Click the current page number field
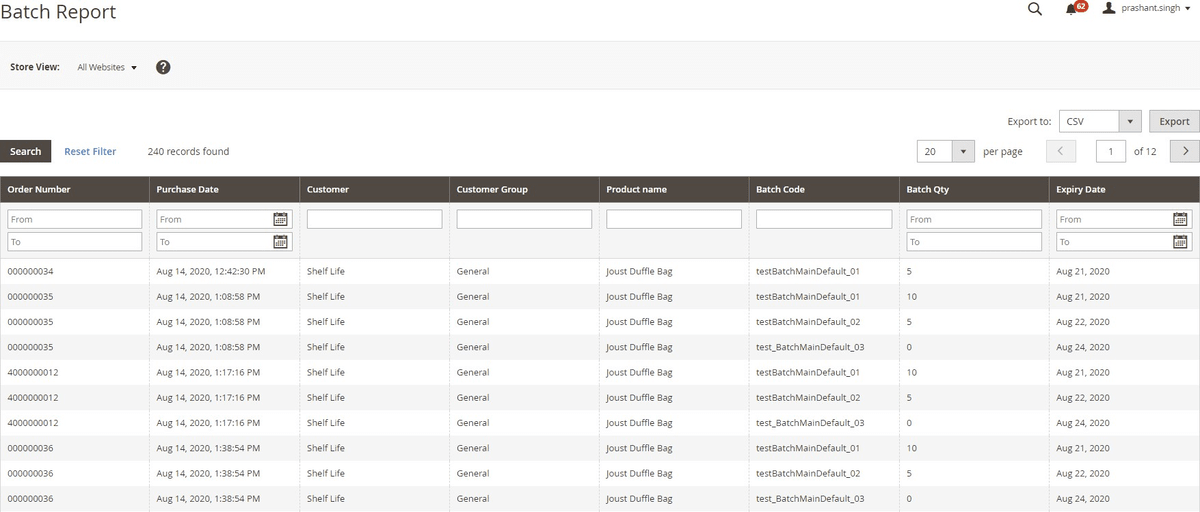Viewport: 1200px width, 512px height. pos(1111,151)
